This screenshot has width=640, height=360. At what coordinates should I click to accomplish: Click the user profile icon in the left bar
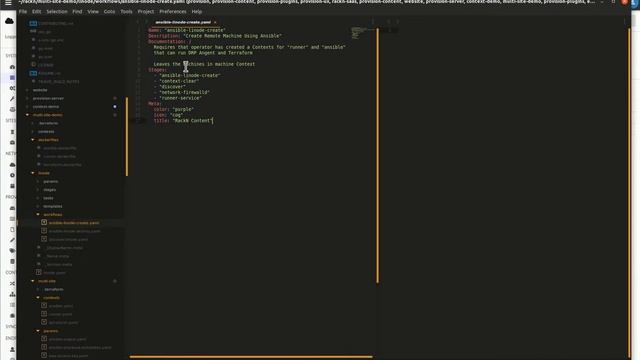[x=12, y=349]
